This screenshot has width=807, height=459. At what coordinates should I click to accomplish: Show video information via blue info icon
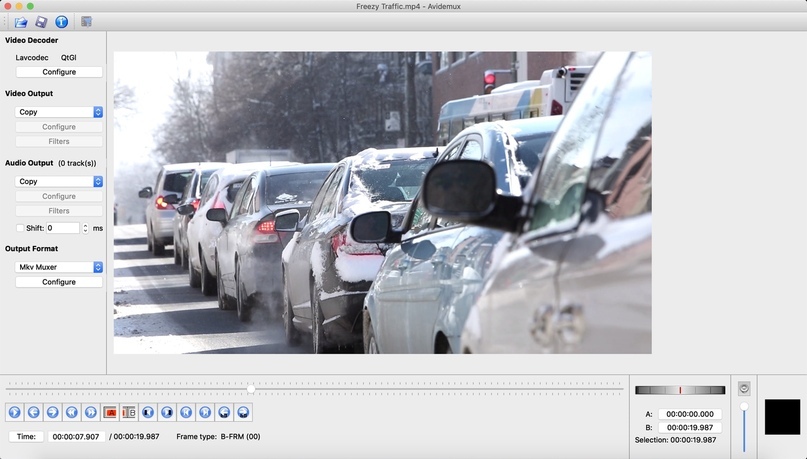(x=61, y=22)
